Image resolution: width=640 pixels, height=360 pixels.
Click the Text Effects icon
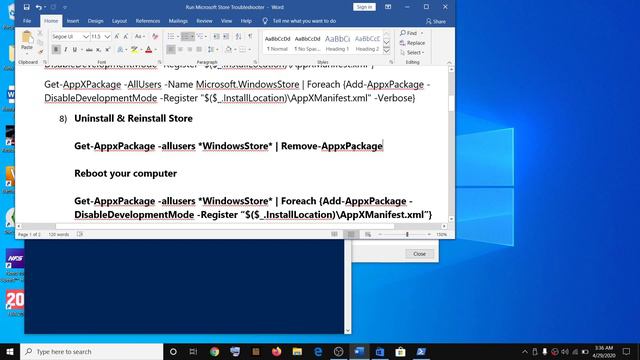coord(120,49)
